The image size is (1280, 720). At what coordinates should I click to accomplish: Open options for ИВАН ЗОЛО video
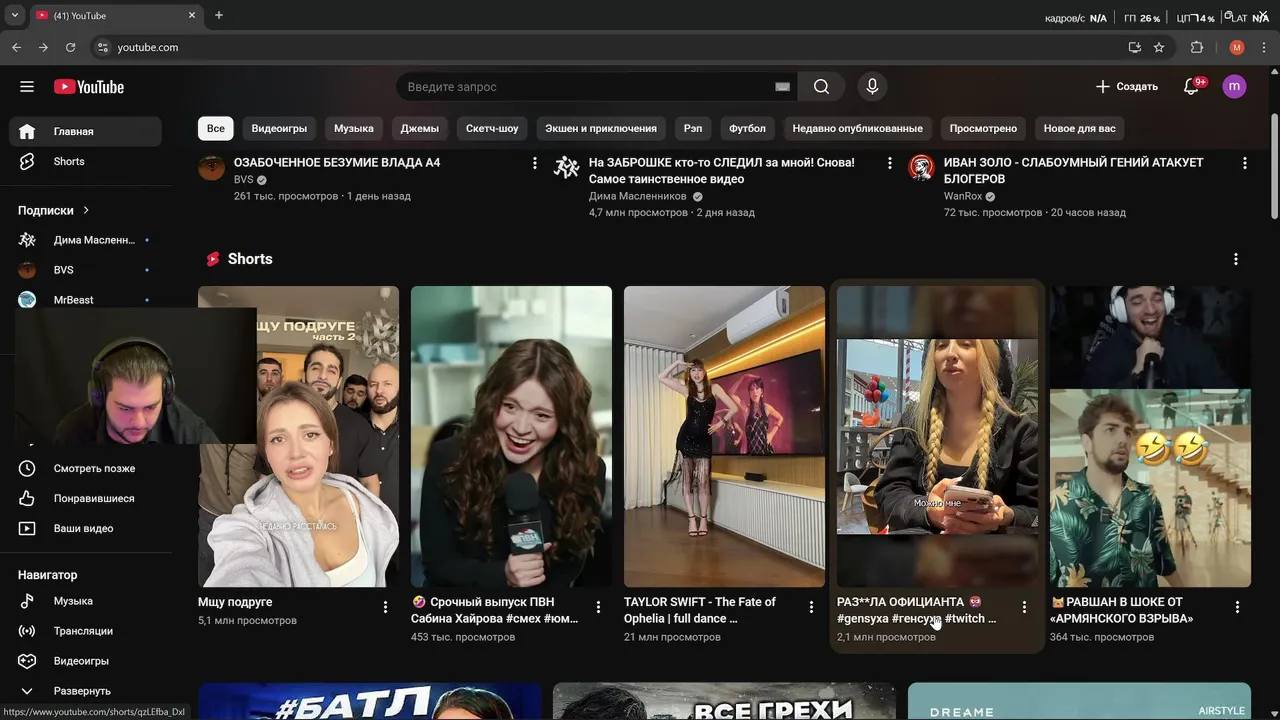1244,163
